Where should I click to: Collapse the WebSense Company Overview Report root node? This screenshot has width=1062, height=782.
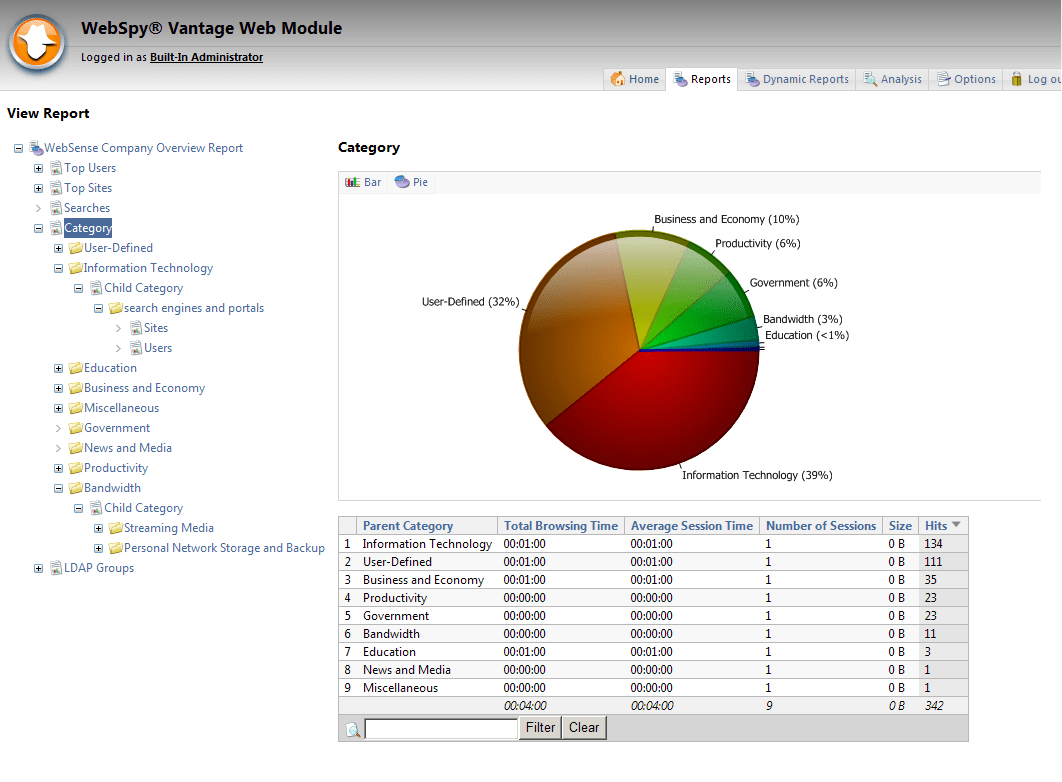[x=19, y=148]
